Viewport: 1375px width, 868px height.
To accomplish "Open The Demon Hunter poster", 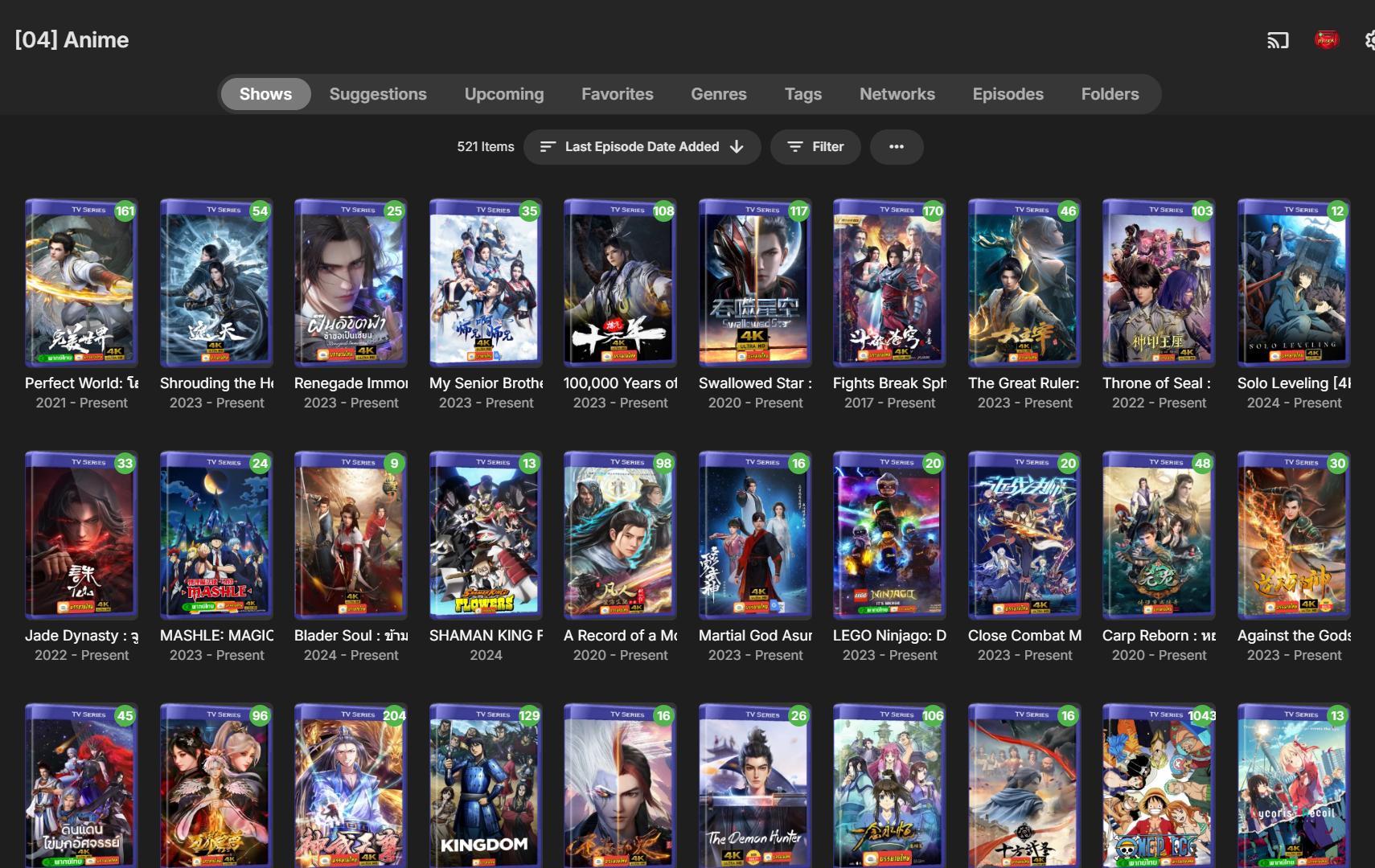I will point(755,785).
